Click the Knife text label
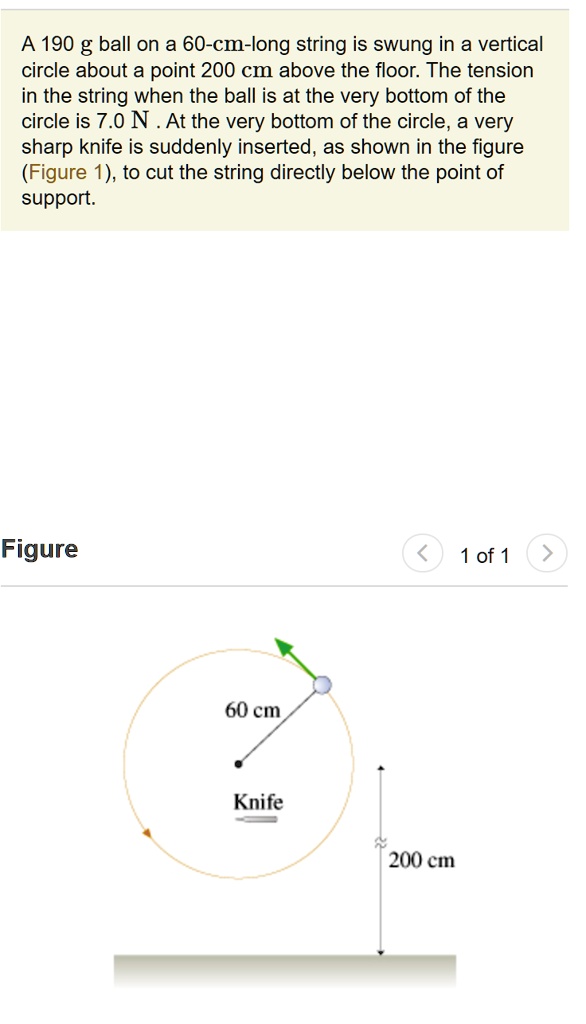This screenshot has width=586, height=1024. tap(257, 802)
